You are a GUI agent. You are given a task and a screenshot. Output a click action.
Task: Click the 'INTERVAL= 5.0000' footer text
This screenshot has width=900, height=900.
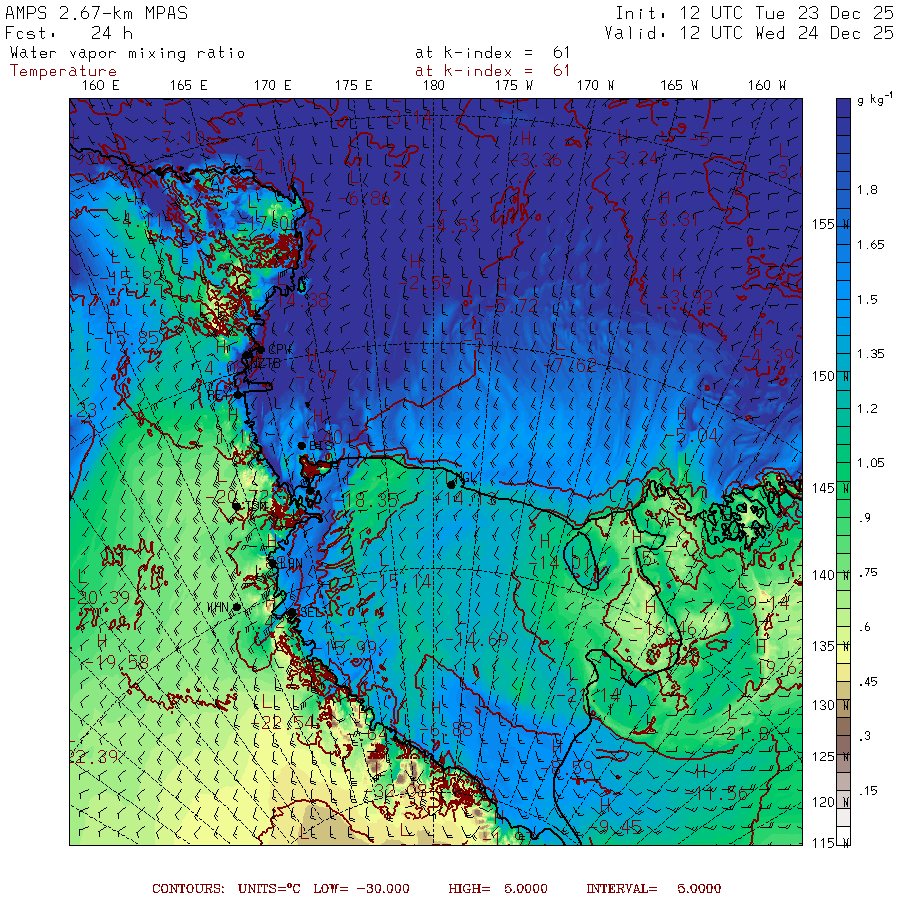click(653, 889)
